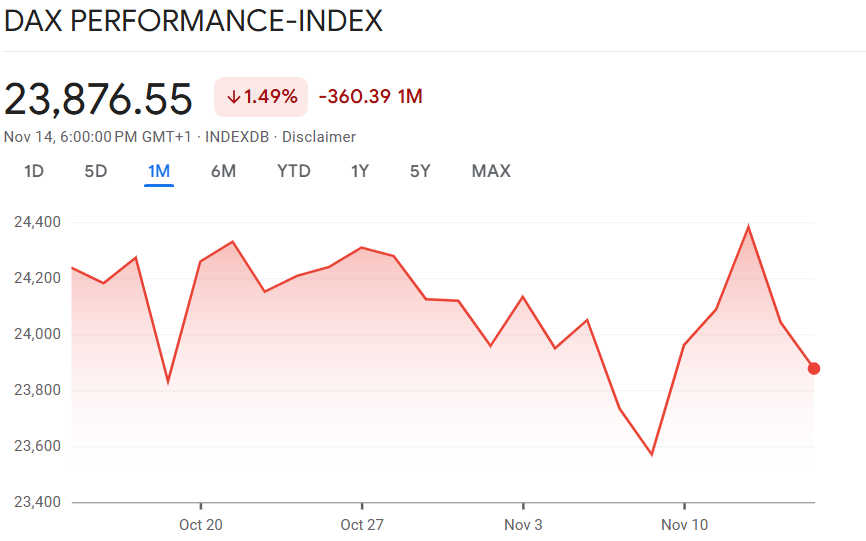
Task: Click the Oct 20 date label
Action: click(201, 525)
